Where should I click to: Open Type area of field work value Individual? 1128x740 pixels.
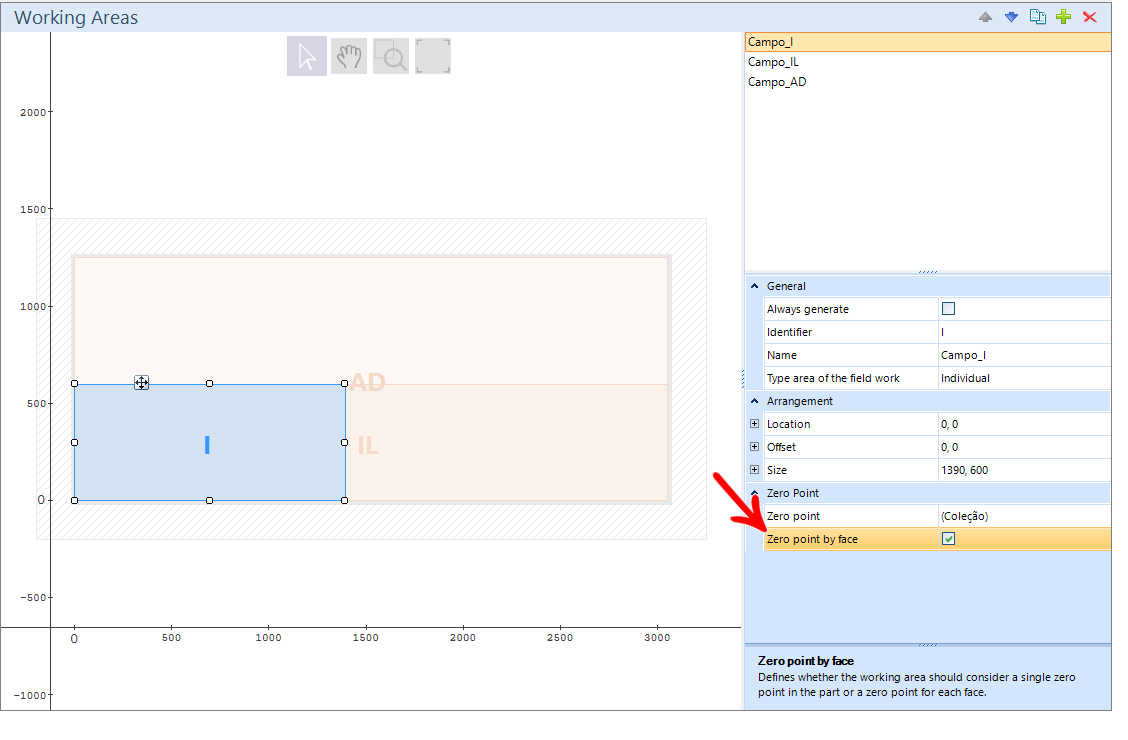click(1024, 378)
